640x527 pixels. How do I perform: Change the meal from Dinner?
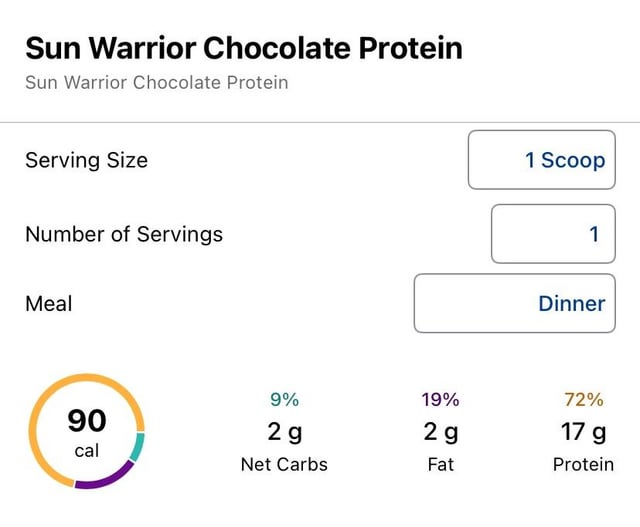coord(515,303)
